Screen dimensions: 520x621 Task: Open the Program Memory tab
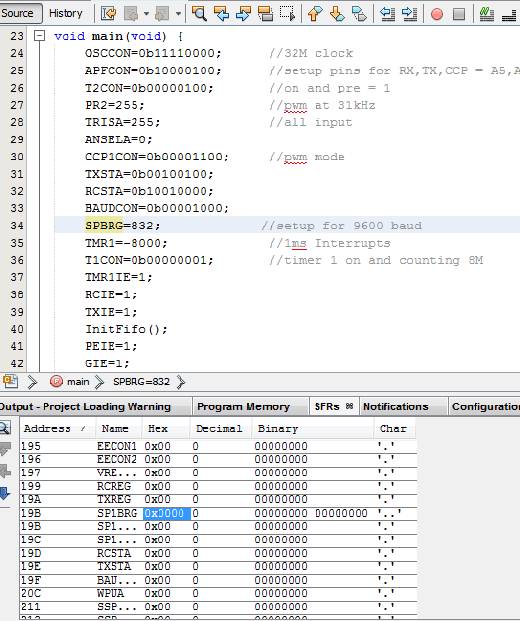[x=250, y=407]
